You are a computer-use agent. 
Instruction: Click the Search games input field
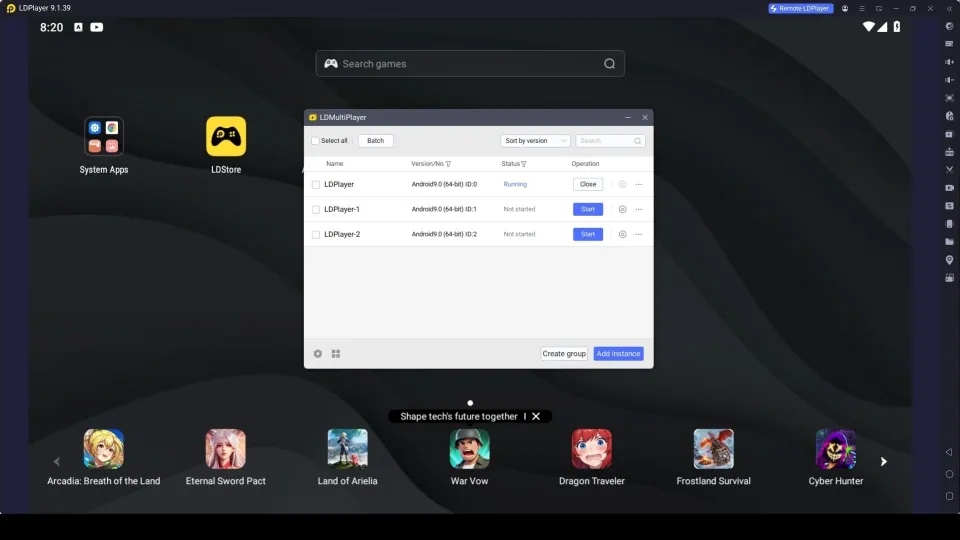pyautogui.click(x=470, y=64)
